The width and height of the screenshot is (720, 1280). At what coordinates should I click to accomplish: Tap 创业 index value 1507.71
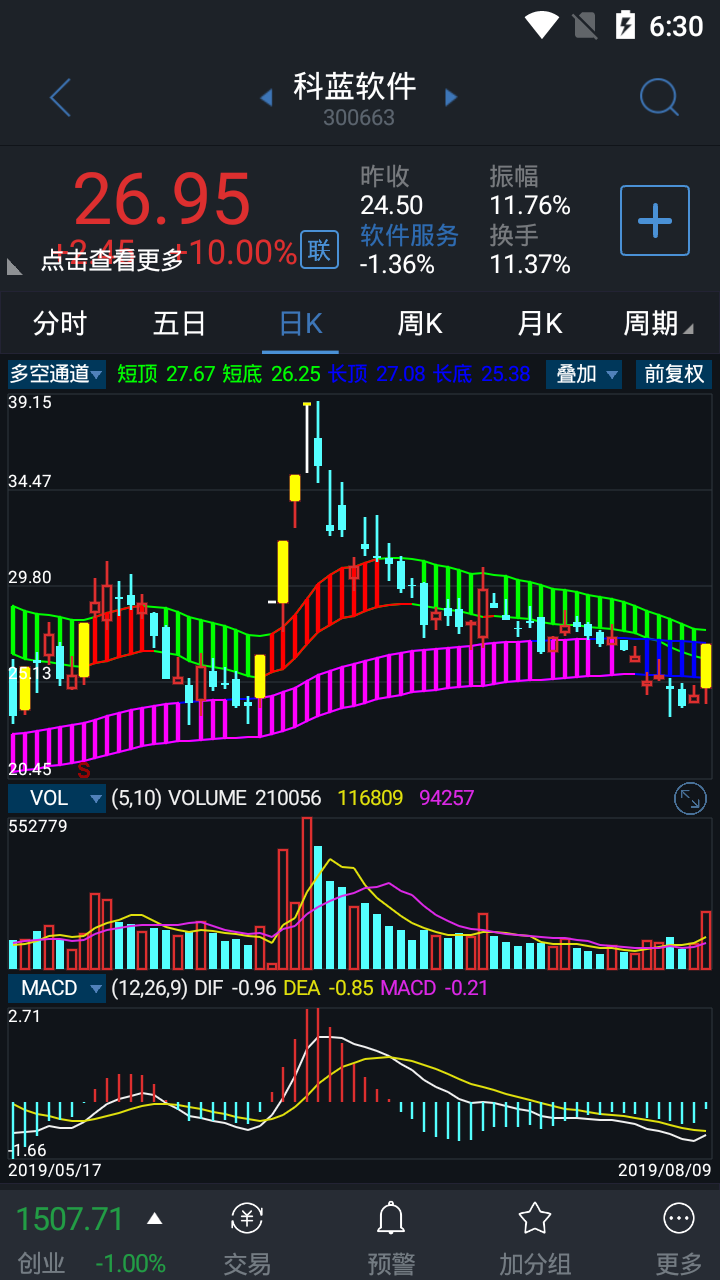pyautogui.click(x=70, y=1219)
